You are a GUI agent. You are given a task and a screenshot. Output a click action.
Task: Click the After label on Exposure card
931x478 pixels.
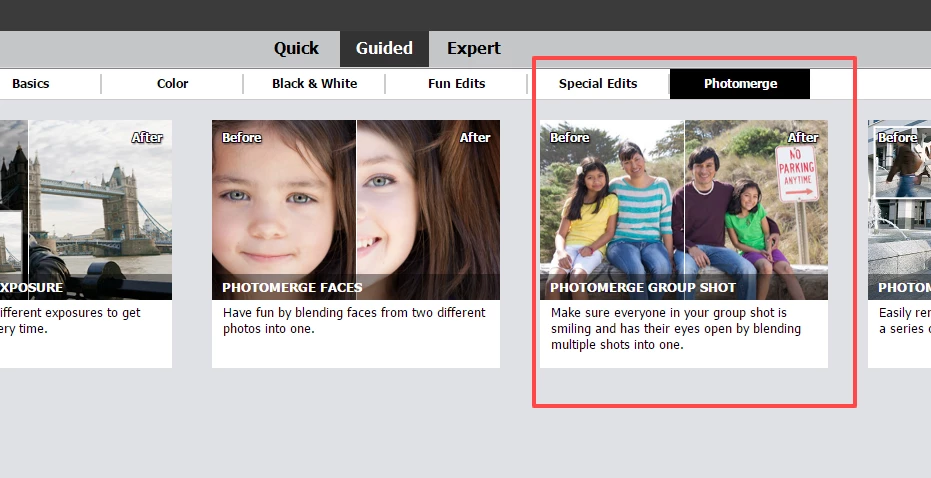147,138
